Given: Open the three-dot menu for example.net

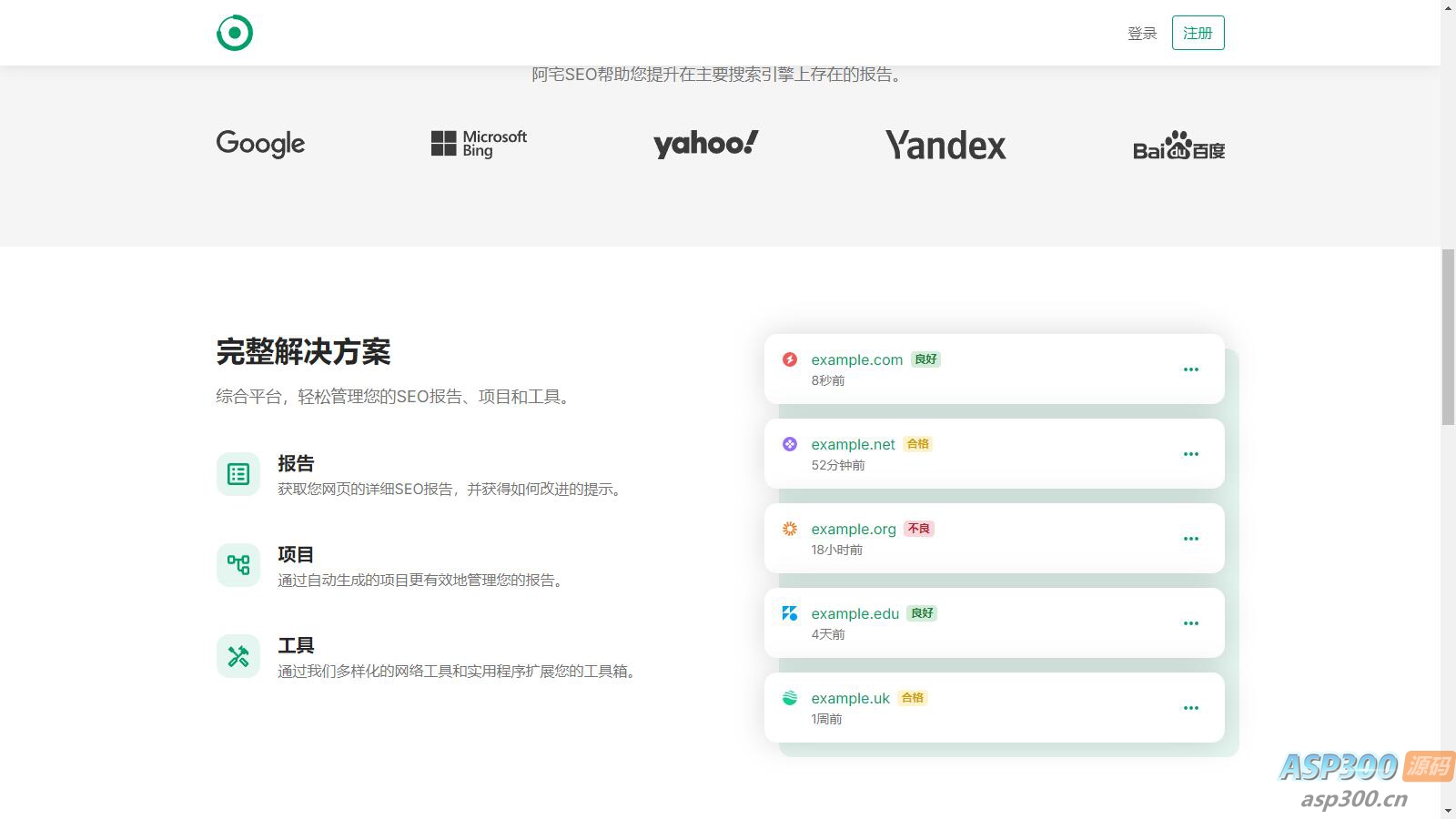Looking at the screenshot, I should point(1190,454).
